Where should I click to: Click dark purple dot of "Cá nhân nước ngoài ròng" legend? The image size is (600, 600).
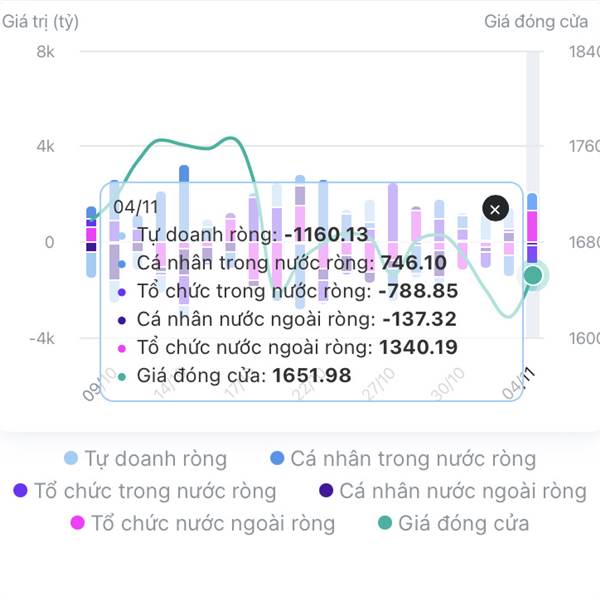[326, 491]
